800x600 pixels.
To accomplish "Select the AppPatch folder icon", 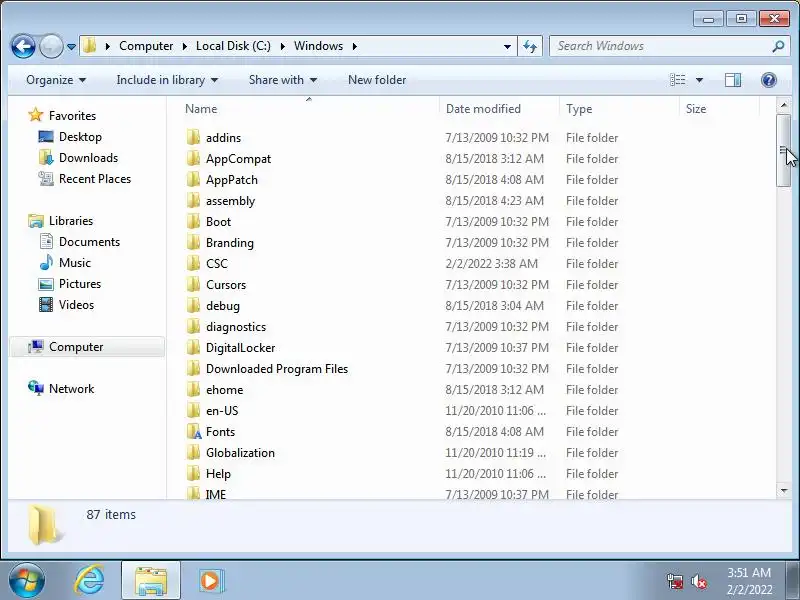I will pos(193,179).
